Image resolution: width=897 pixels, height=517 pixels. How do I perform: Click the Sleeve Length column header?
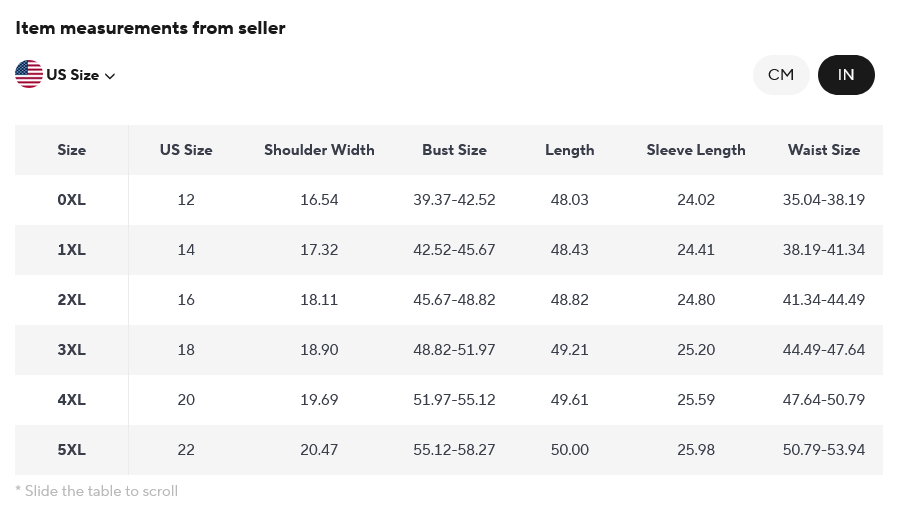[696, 150]
